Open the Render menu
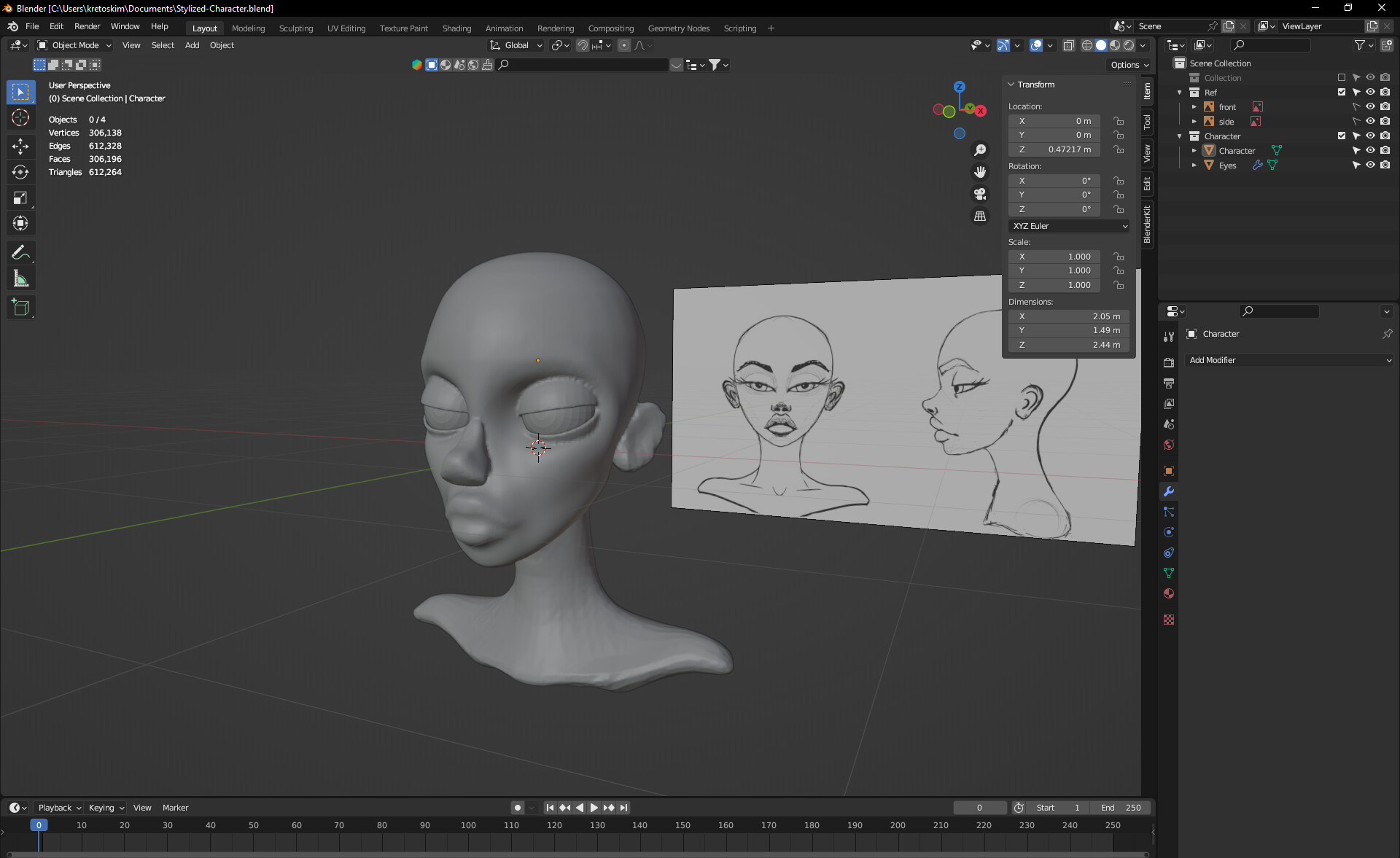1400x858 pixels. (87, 26)
